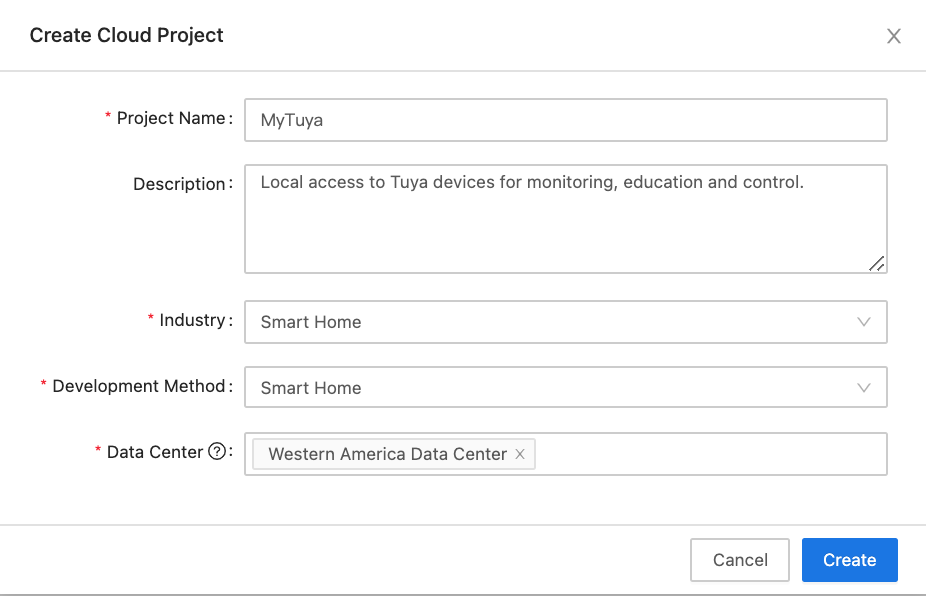This screenshot has height=596, width=926.
Task: Click the Development Method label
Action: tap(138, 386)
